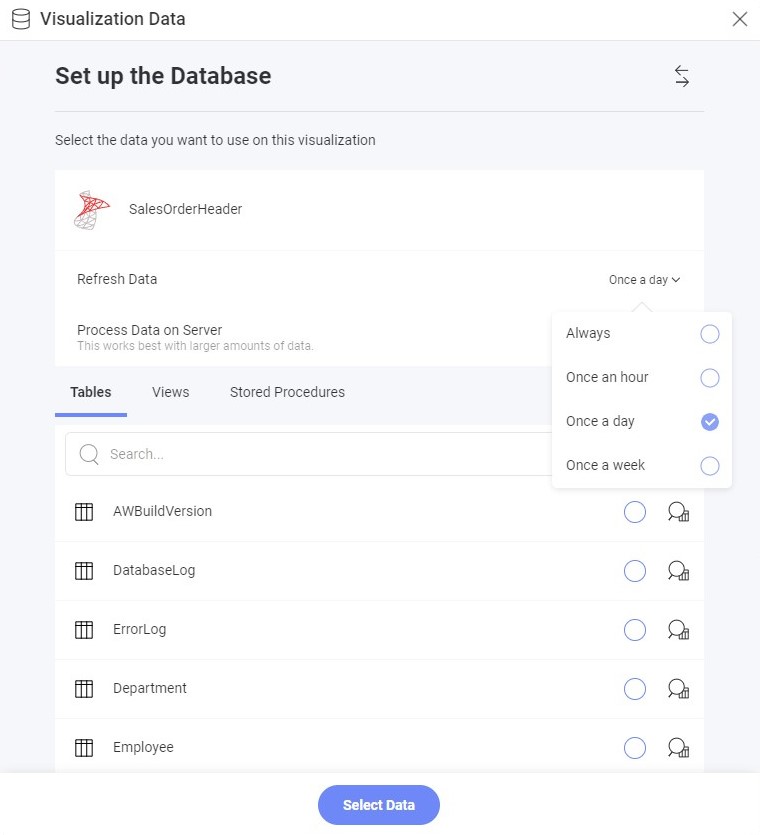Open data preview for ErrorLog table
Viewport: 760px width, 835px height.
click(678, 630)
